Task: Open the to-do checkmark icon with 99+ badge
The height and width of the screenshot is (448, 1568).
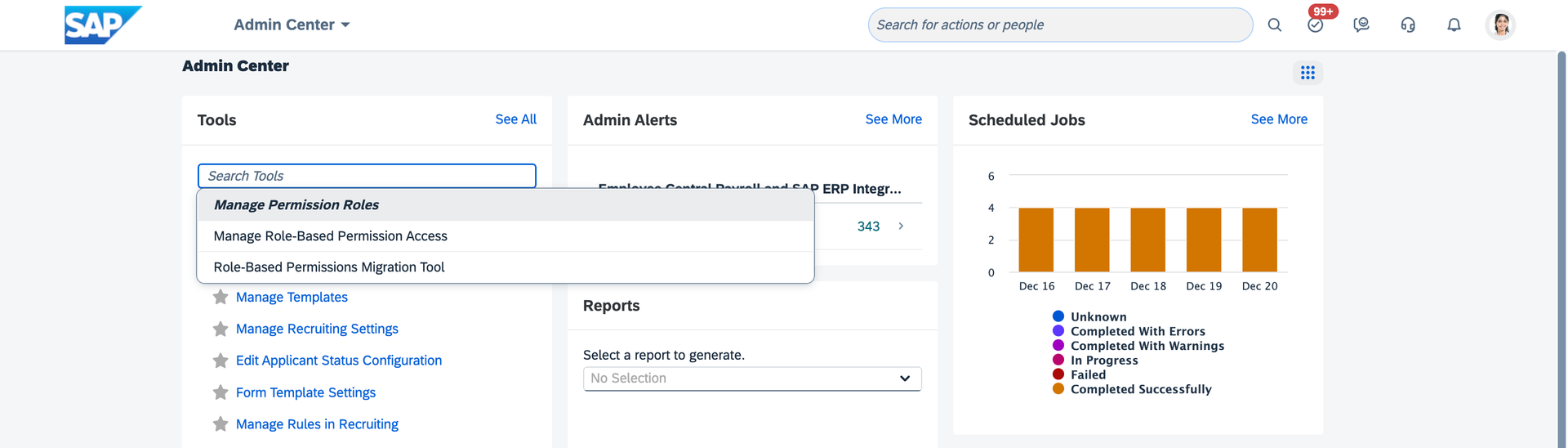Action: (x=1316, y=25)
